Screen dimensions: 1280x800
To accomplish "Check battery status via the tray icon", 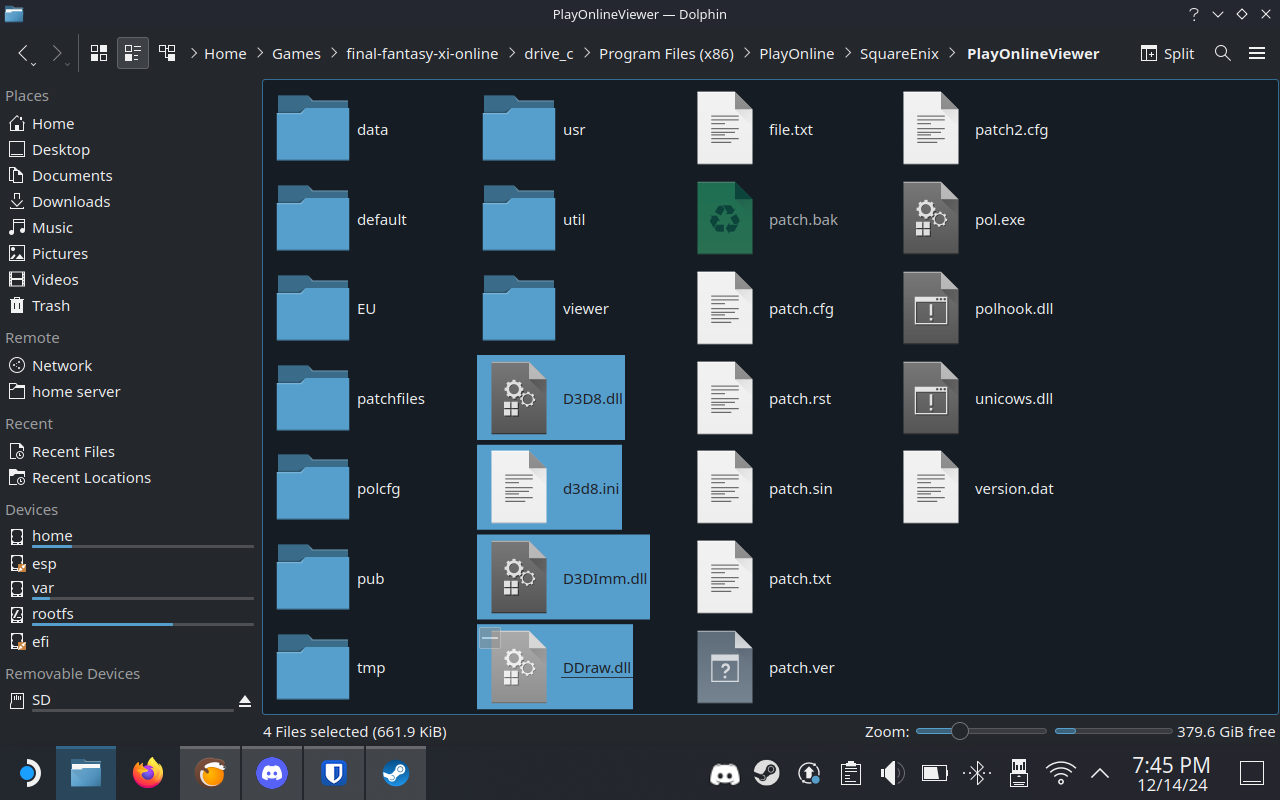I will 934,773.
